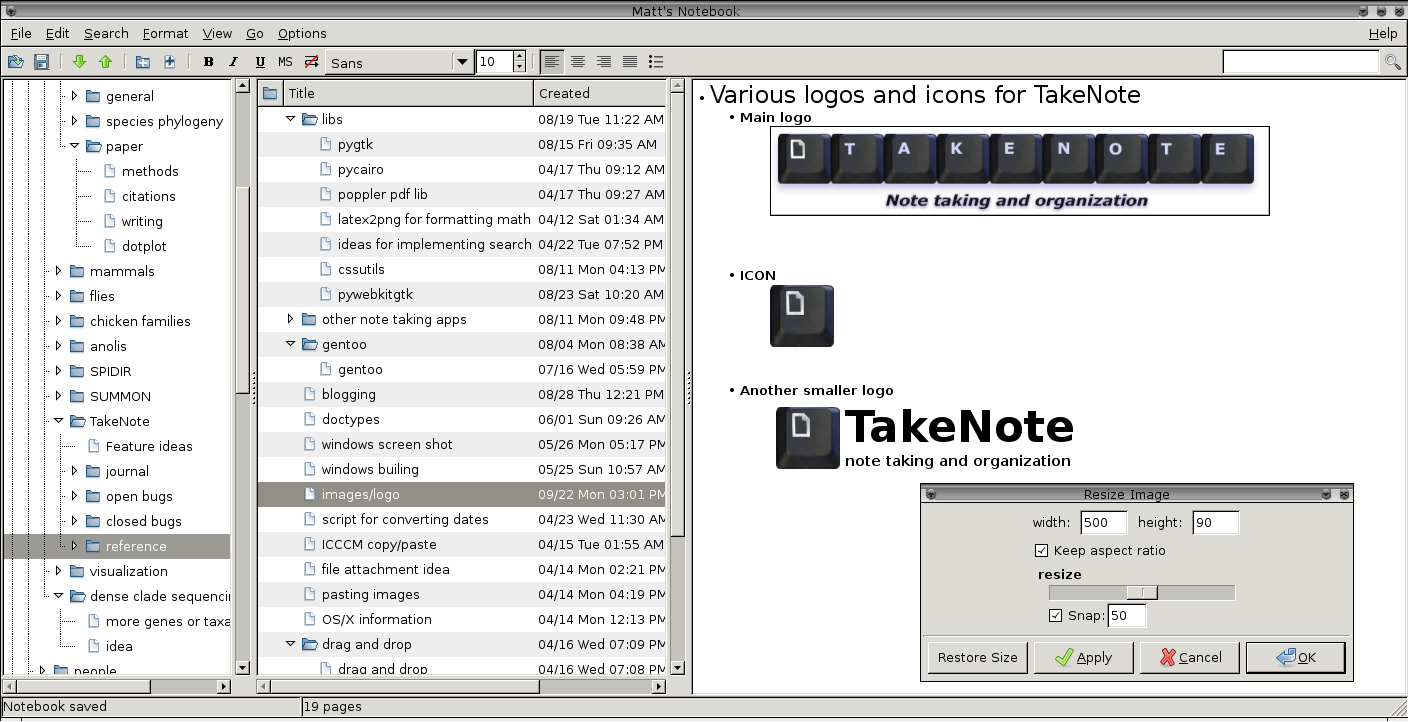Center align the text
This screenshot has width=1409, height=722.
tap(578, 62)
